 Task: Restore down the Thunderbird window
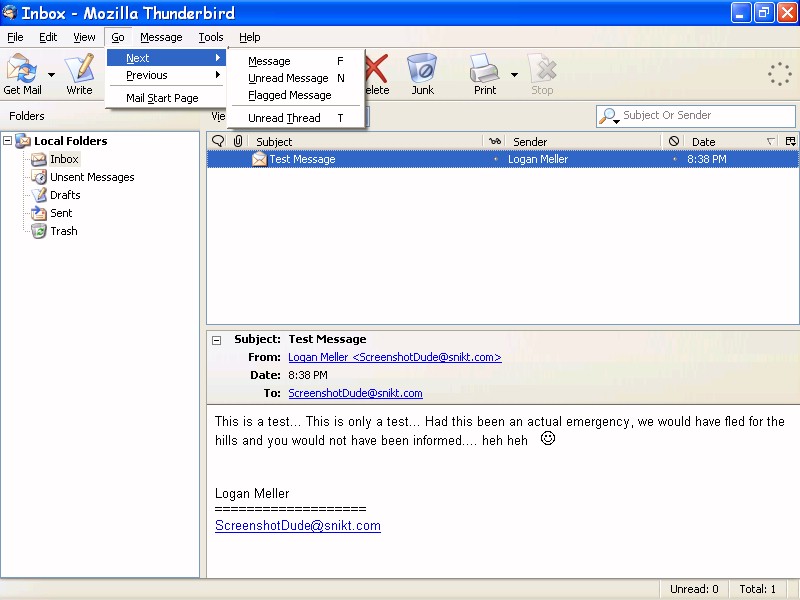(763, 13)
